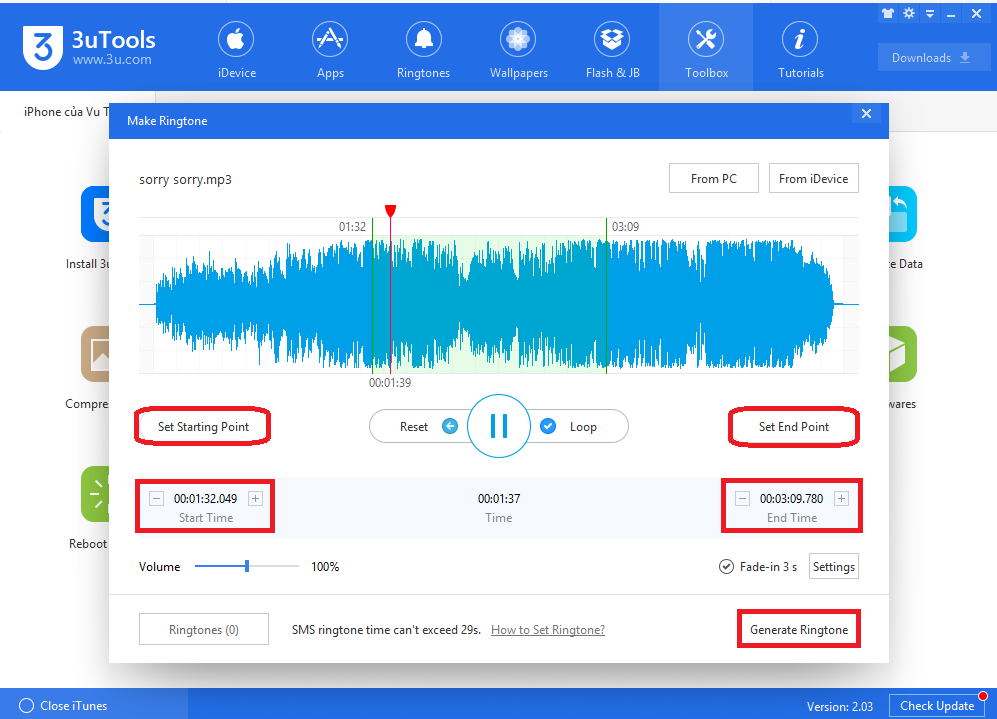Toggle the Close iTunes option

coord(27,706)
